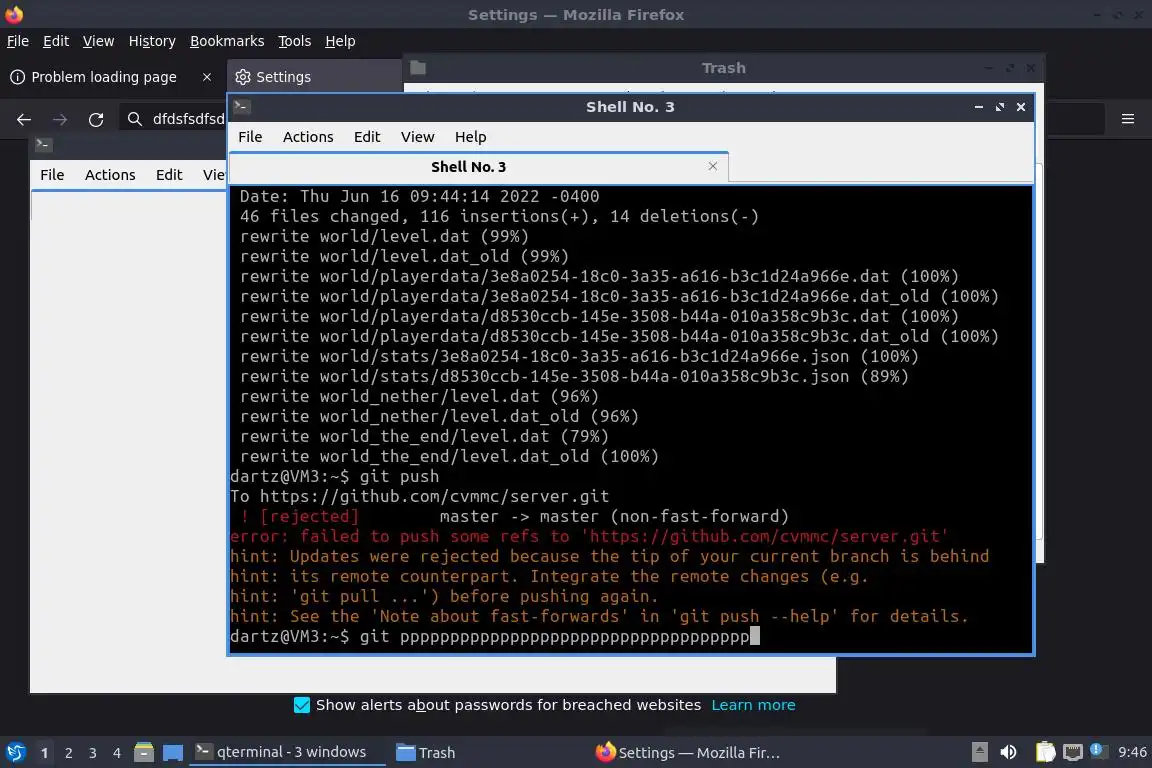Click the Firefox address bar text
This screenshot has width=1152, height=768.
pos(188,119)
